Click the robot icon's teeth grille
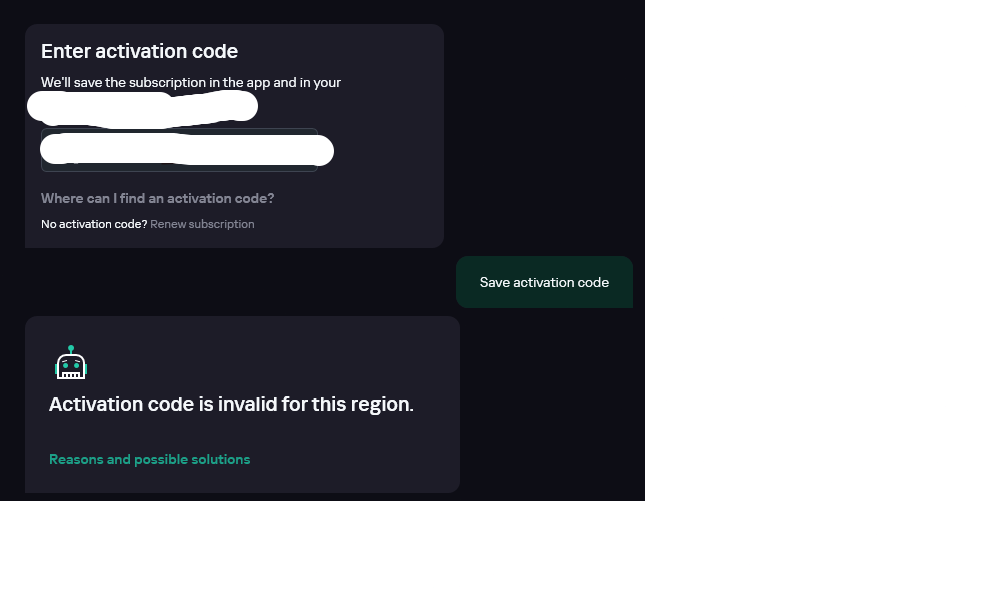Viewport: 1000px width, 600px height. 71,373
